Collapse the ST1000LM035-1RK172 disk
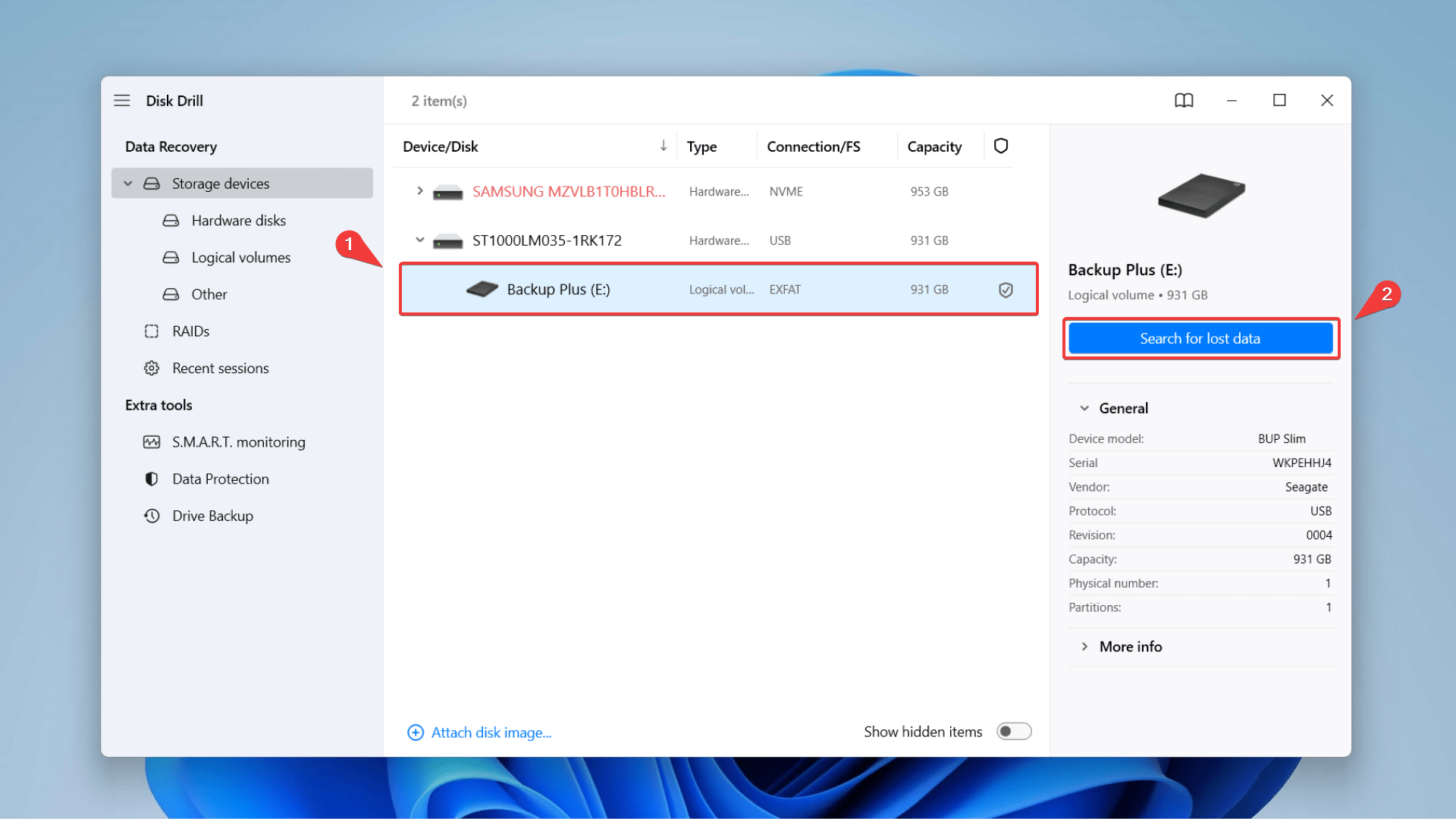1456x819 pixels. pos(419,240)
